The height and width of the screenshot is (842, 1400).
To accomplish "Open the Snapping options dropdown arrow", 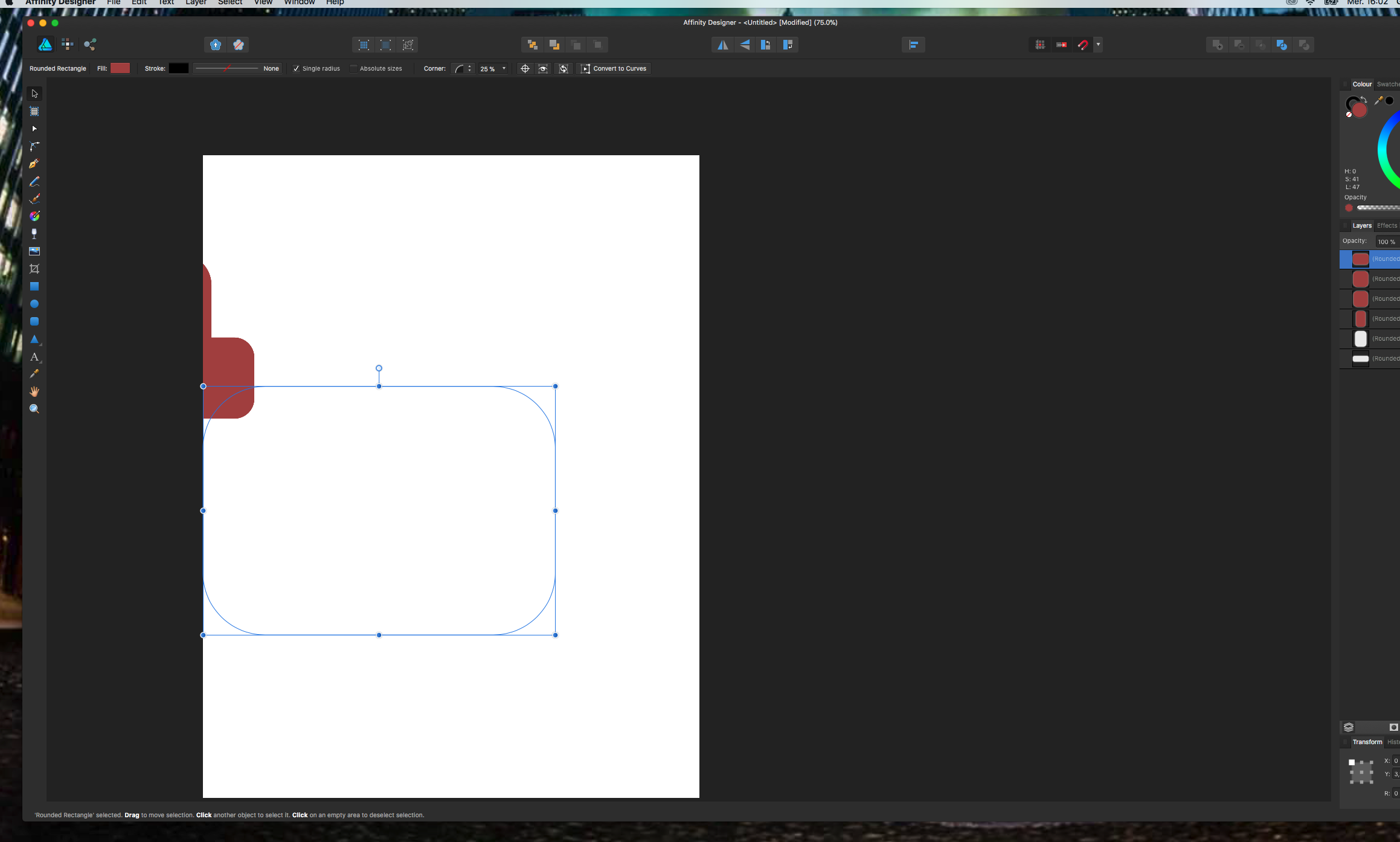I will (1098, 45).
